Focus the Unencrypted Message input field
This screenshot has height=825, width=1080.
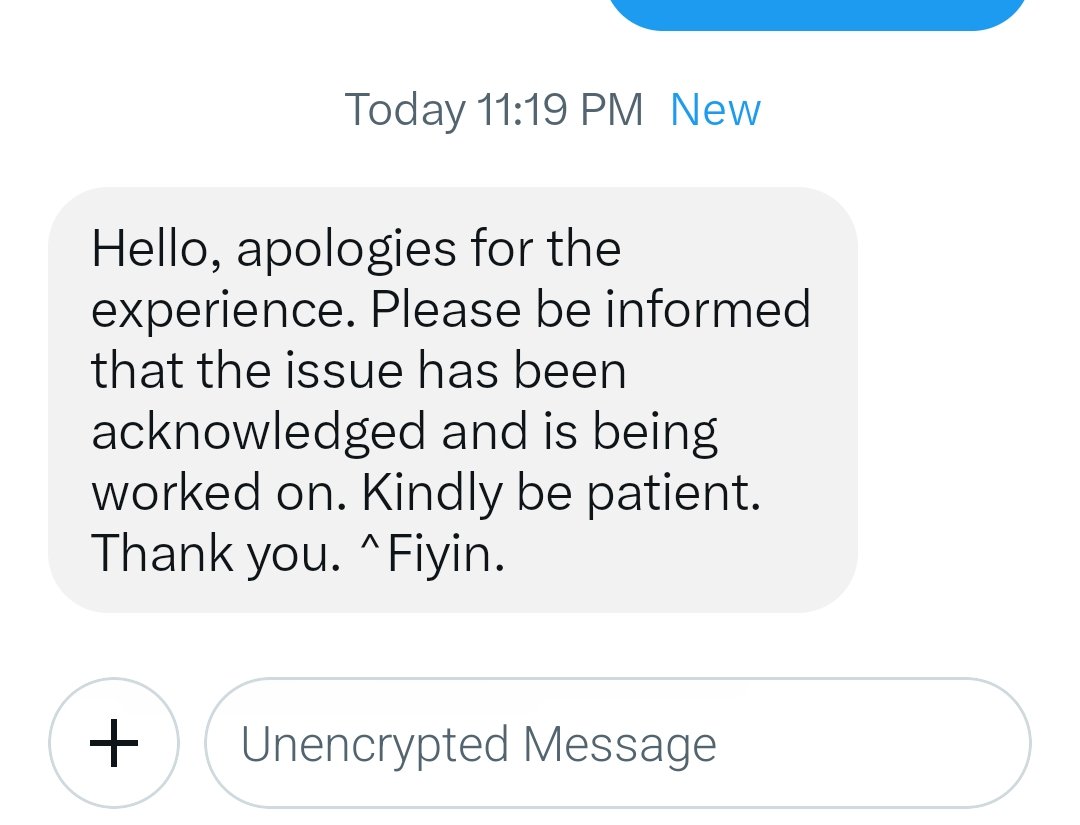point(617,742)
